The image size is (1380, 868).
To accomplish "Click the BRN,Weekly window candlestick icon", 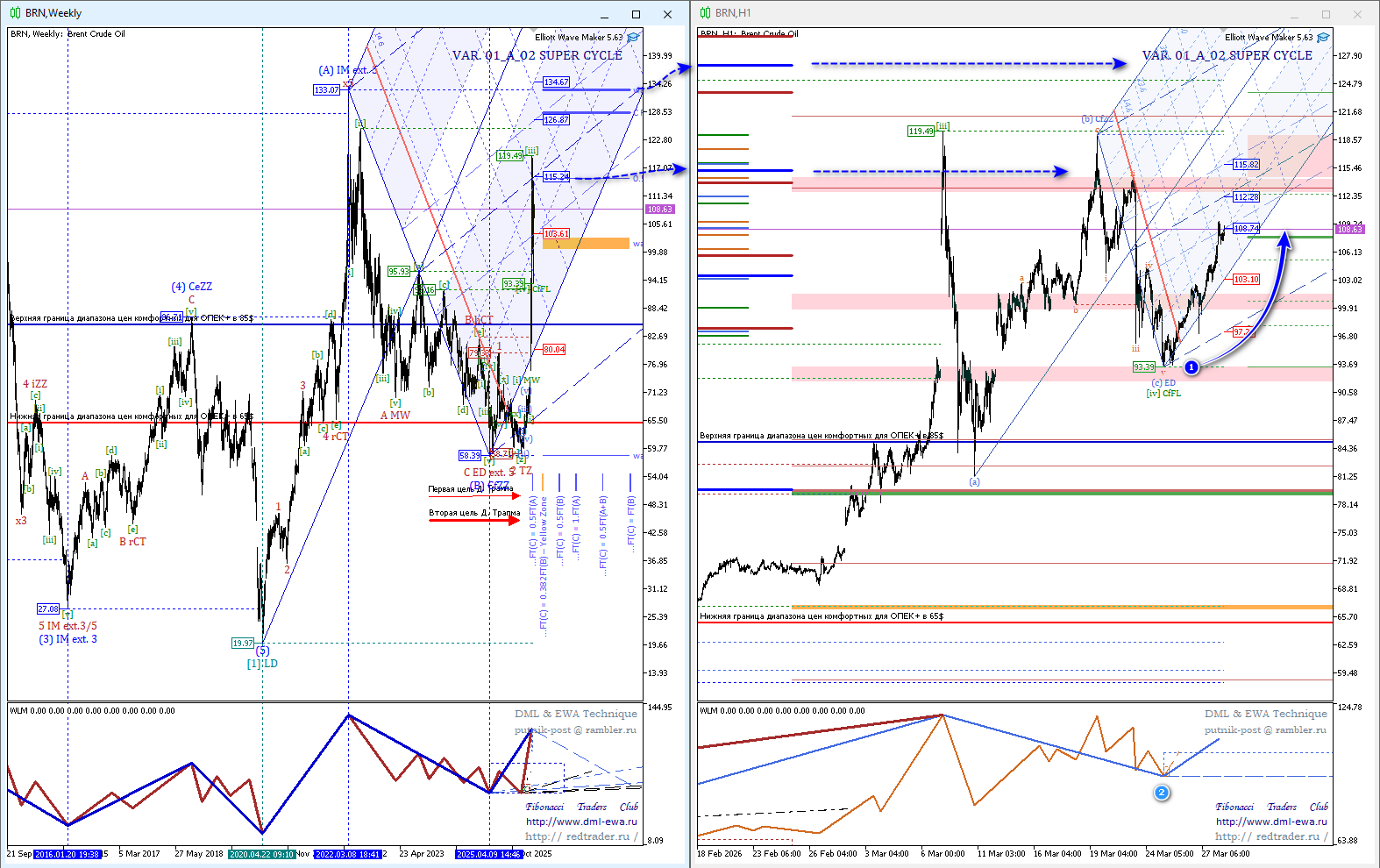I will pyautogui.click(x=14, y=13).
